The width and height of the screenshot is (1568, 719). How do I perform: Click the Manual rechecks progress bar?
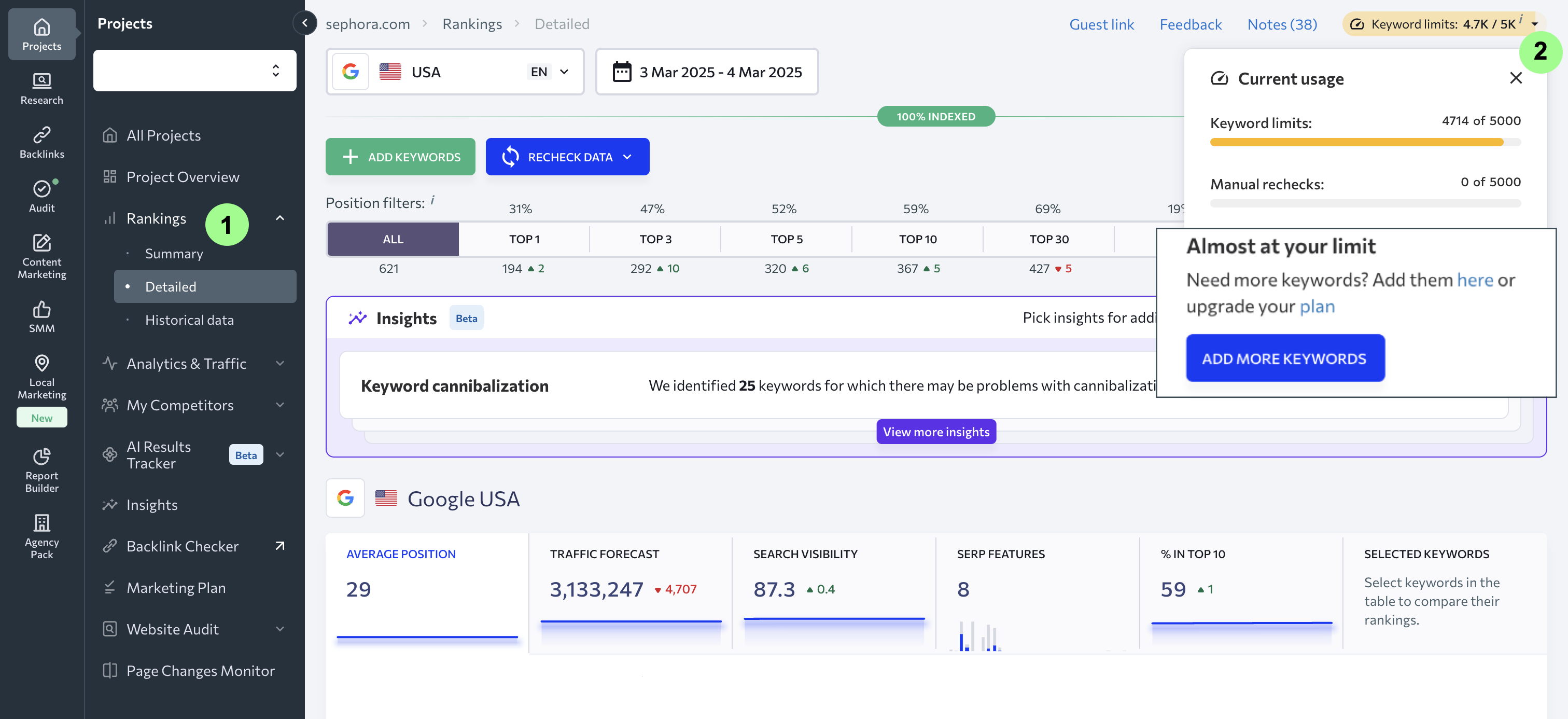pyautogui.click(x=1365, y=203)
